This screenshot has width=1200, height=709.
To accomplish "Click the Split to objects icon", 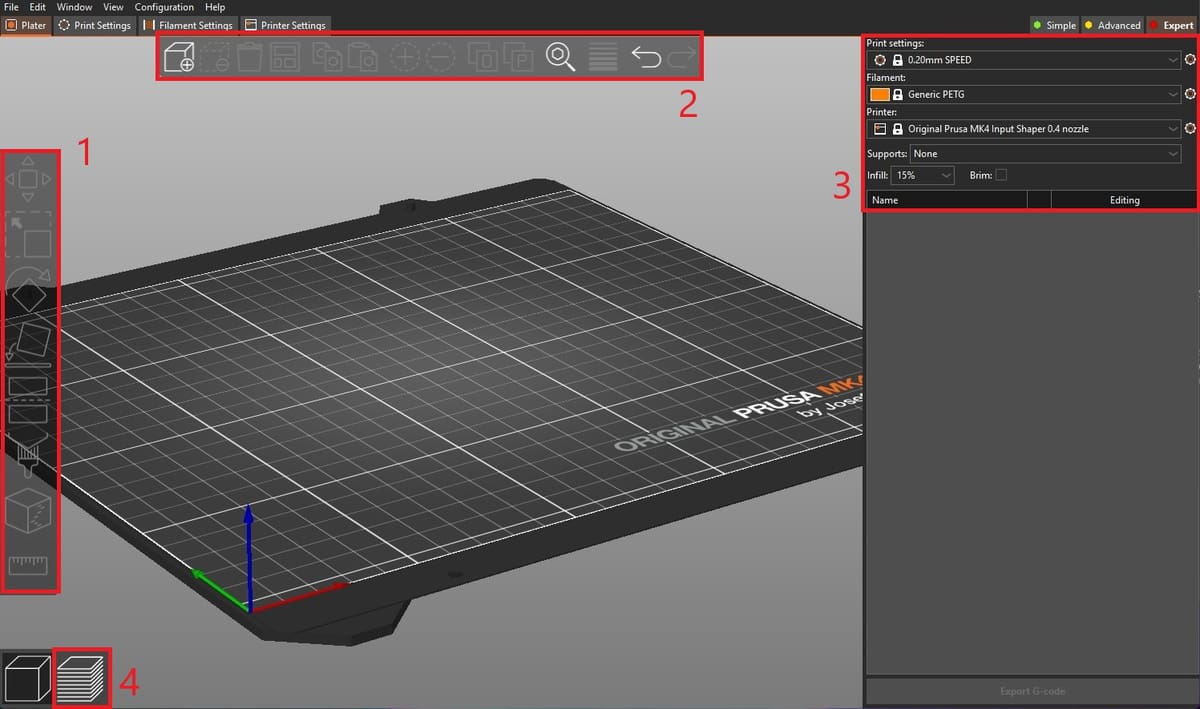I will tap(483, 57).
